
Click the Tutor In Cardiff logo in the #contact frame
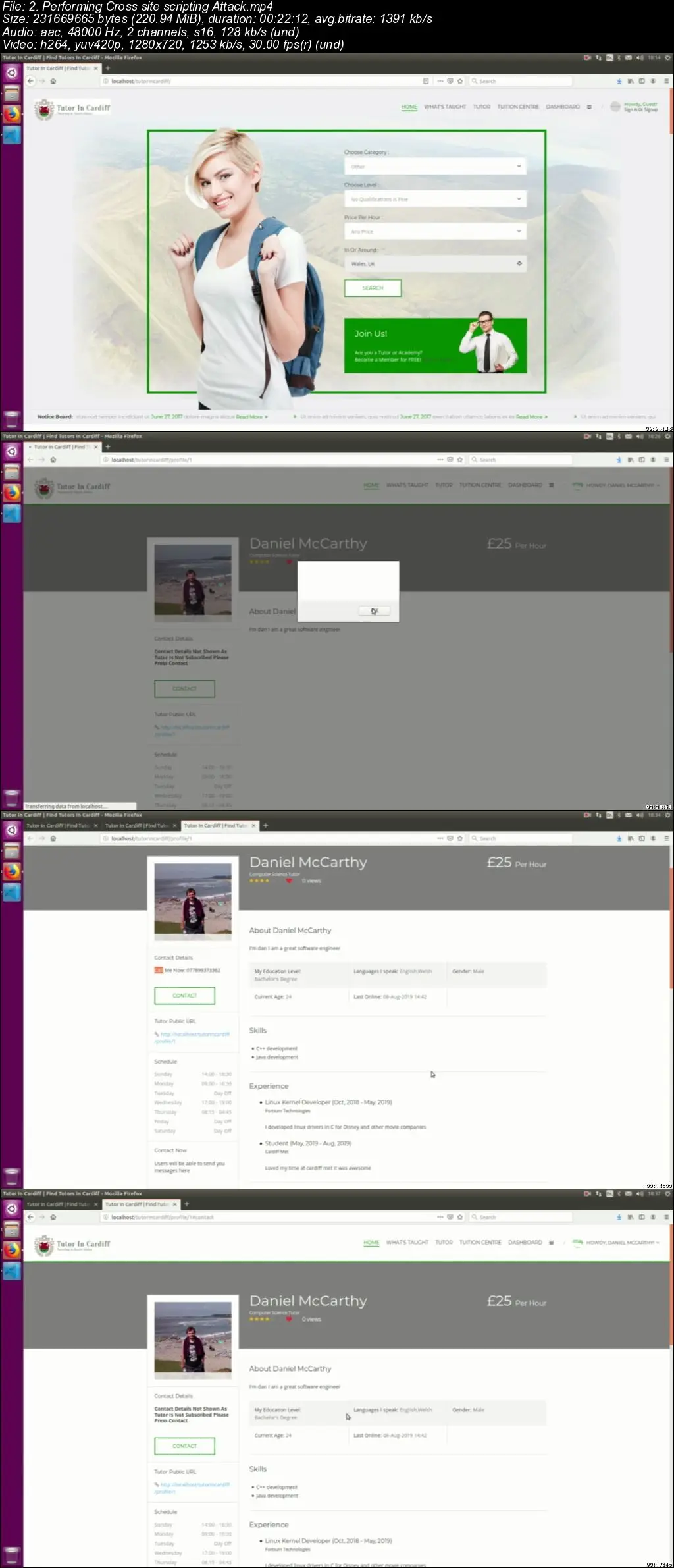click(x=73, y=1245)
